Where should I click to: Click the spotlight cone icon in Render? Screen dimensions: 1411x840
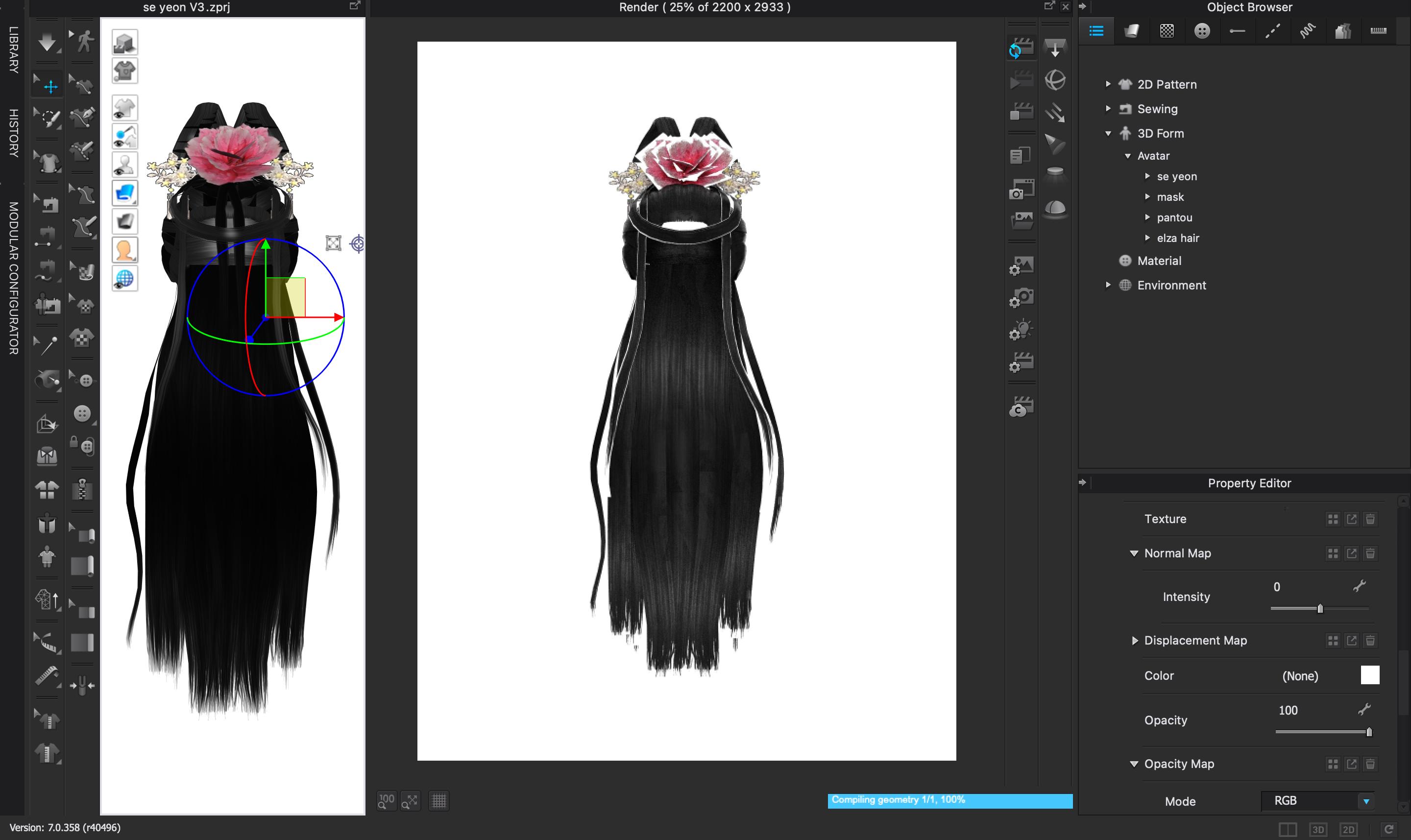click(x=1055, y=144)
